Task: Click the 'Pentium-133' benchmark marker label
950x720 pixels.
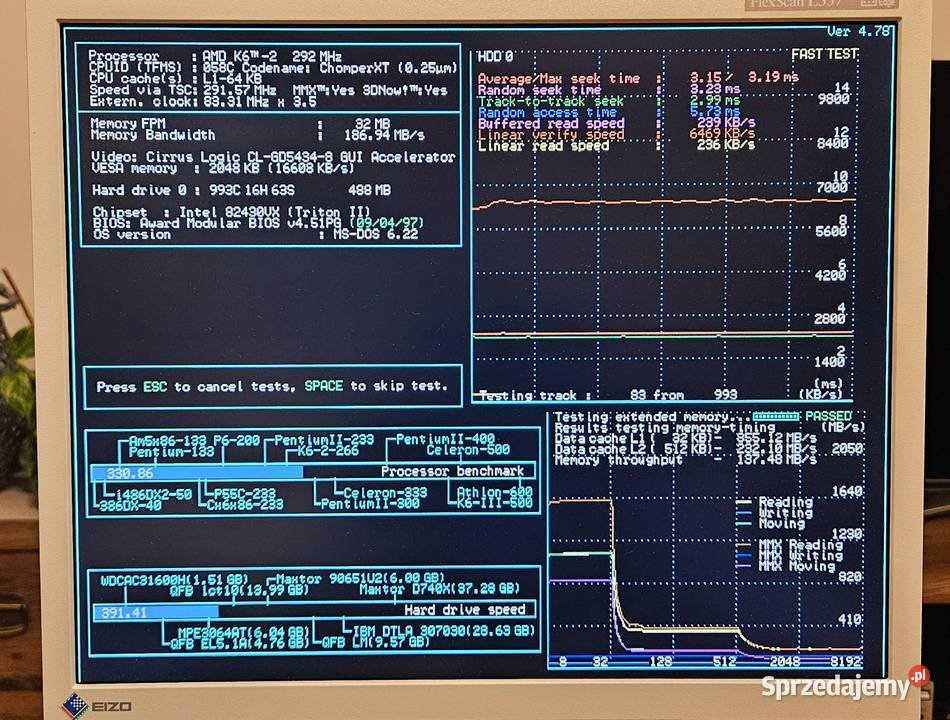Action: coord(171,452)
